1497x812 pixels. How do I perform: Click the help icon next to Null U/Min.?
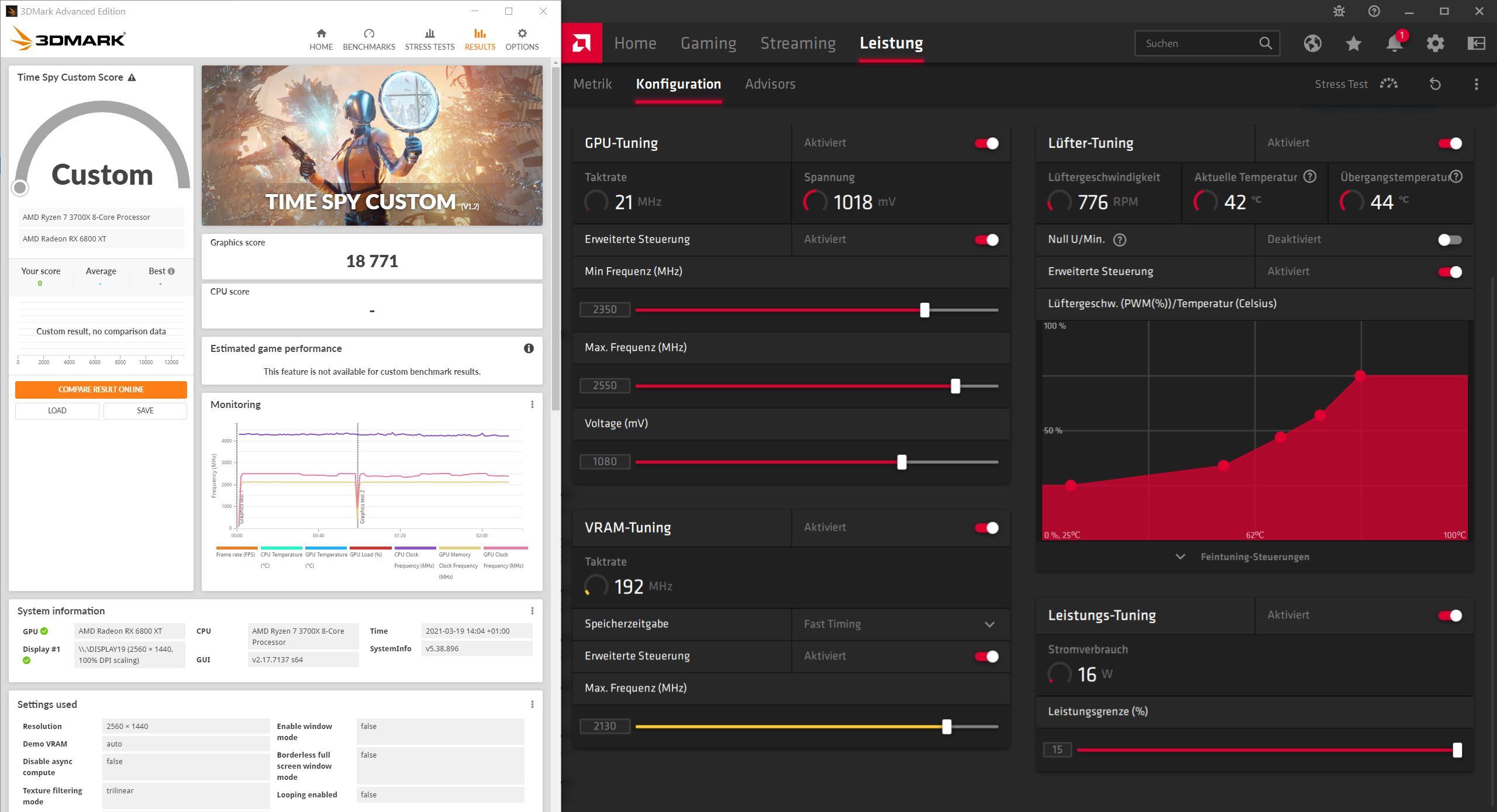[1119, 240]
